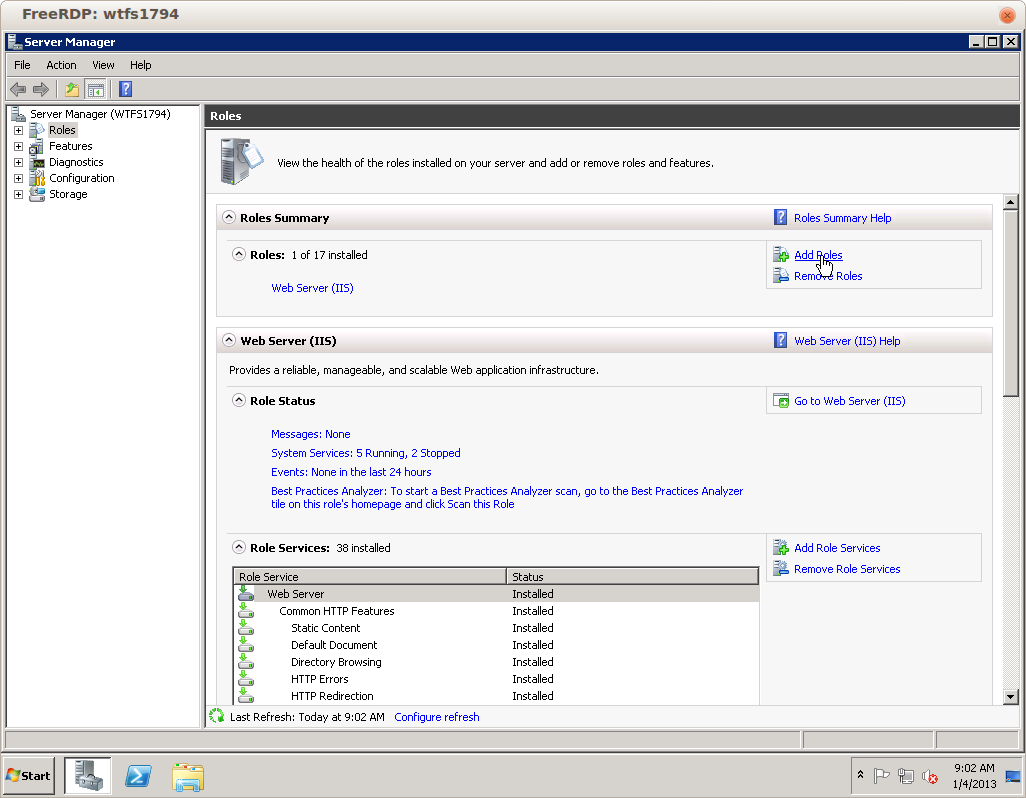Select the Features node icon in tree
Screen dimensions: 1026x798
tap(37, 146)
